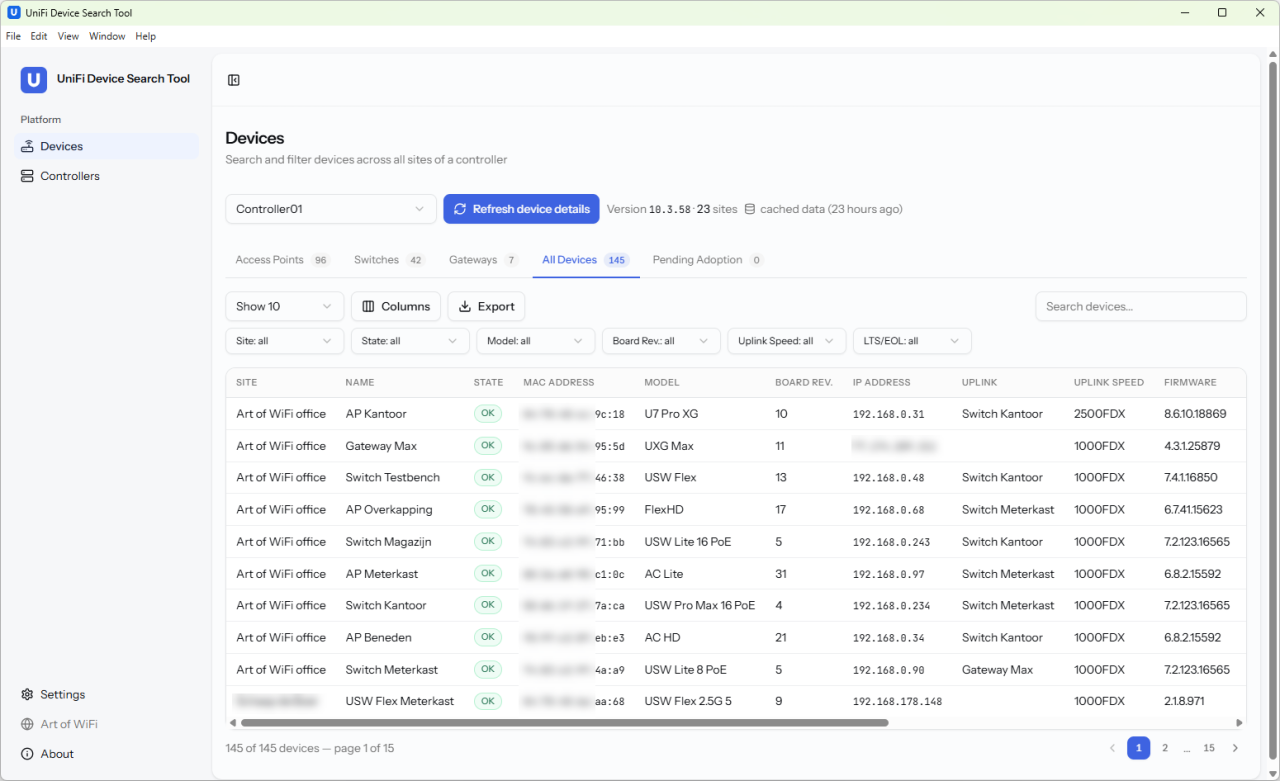Click the Settings gear icon
The image size is (1280, 781).
click(28, 694)
